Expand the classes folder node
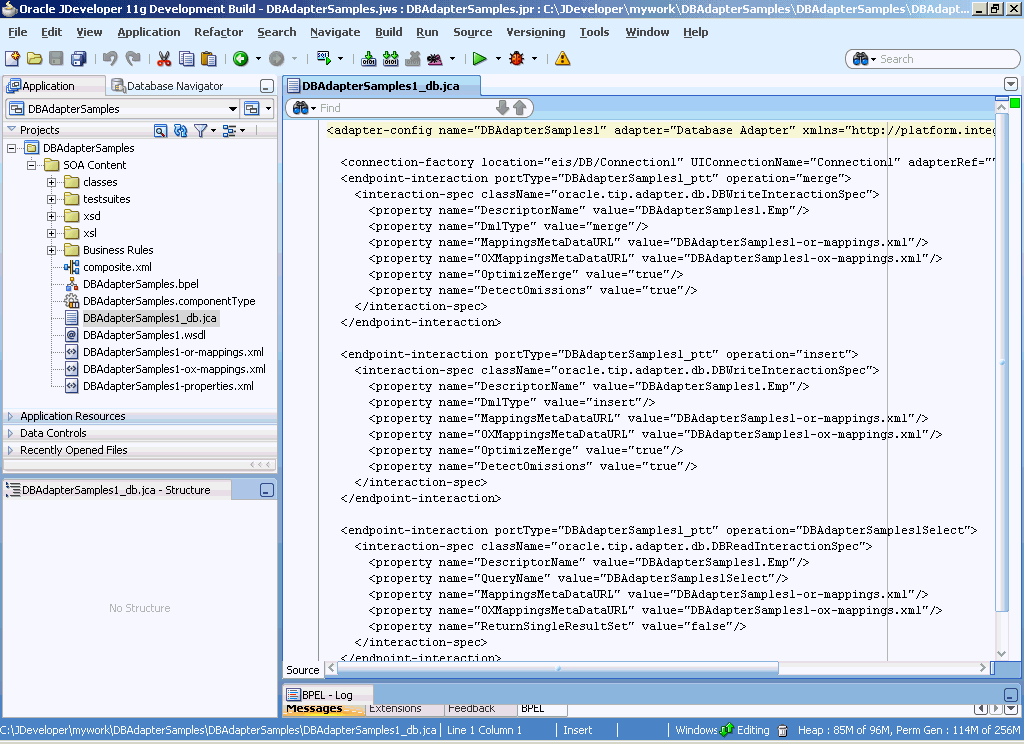1024x744 pixels. tap(52, 182)
